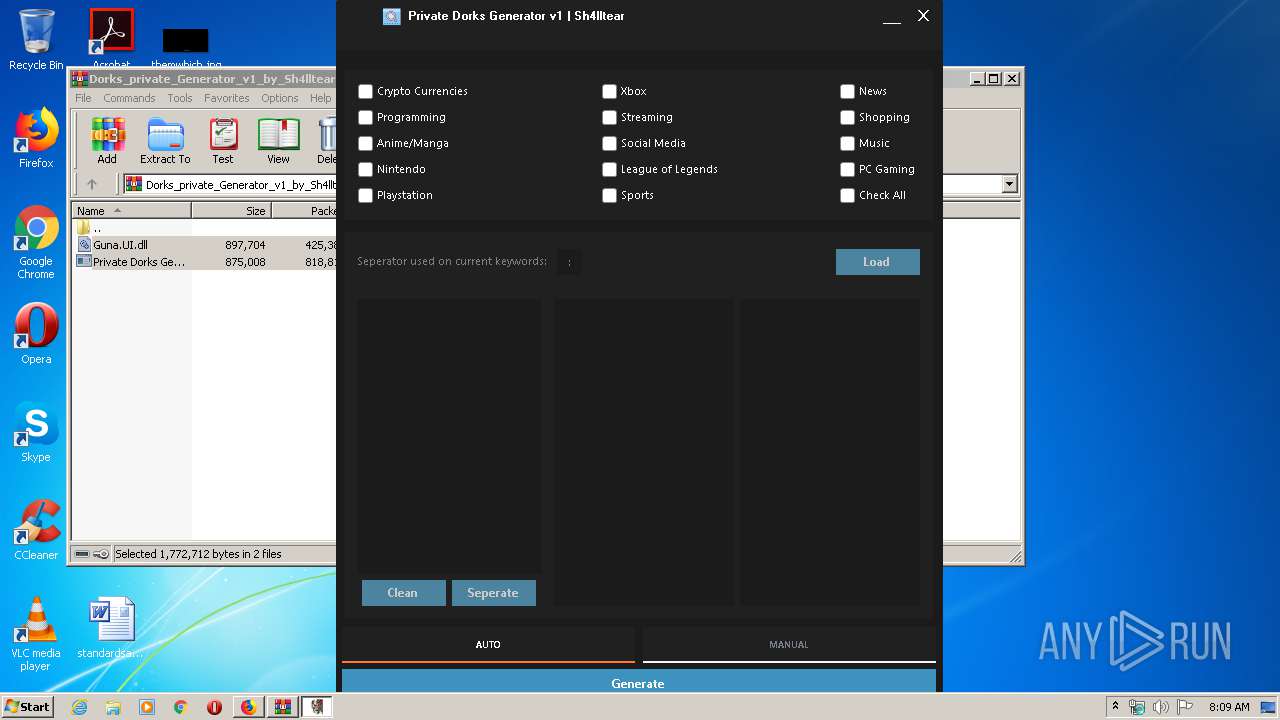Check the Crypto Currencies checkbox
The height and width of the screenshot is (720, 1280).
click(366, 91)
